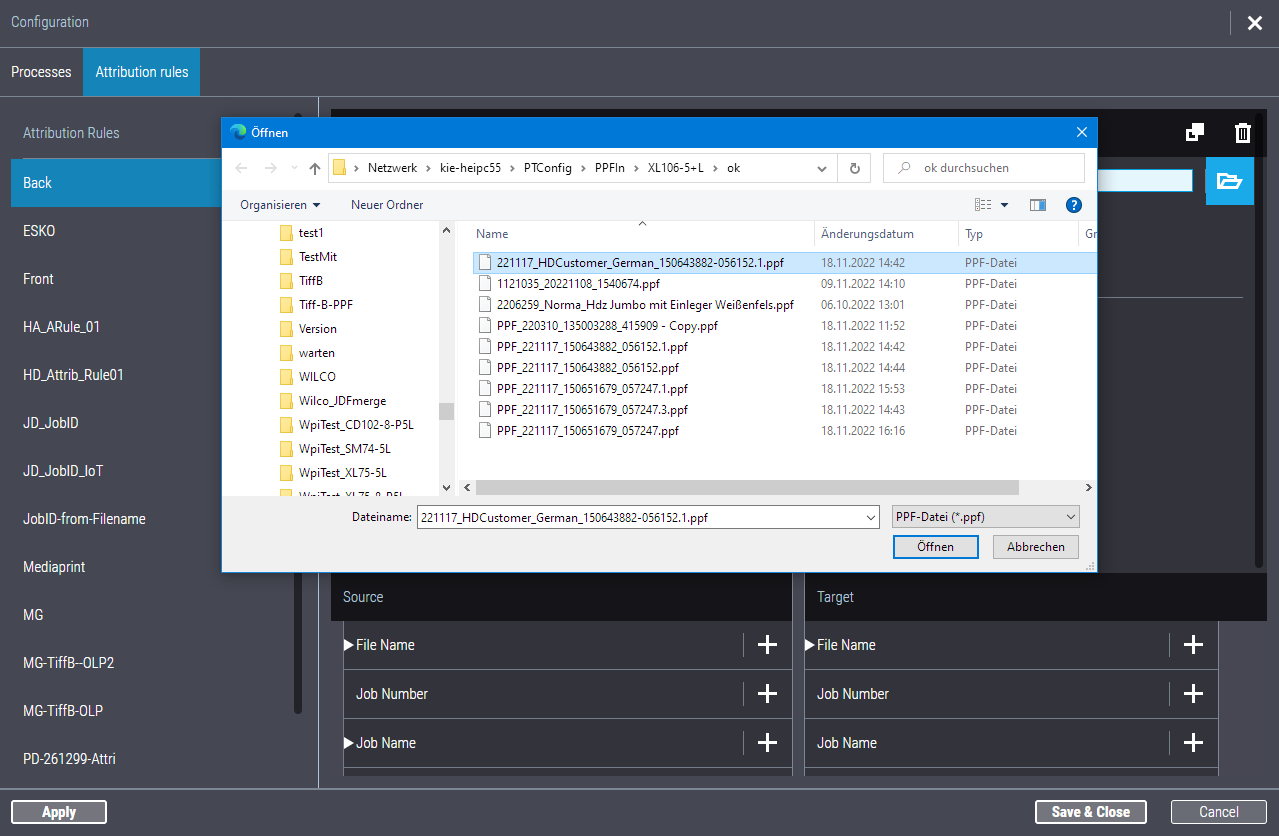The width and height of the screenshot is (1279, 836).
Task: Click plus icon beside Target Job Number
Action: click(1193, 694)
